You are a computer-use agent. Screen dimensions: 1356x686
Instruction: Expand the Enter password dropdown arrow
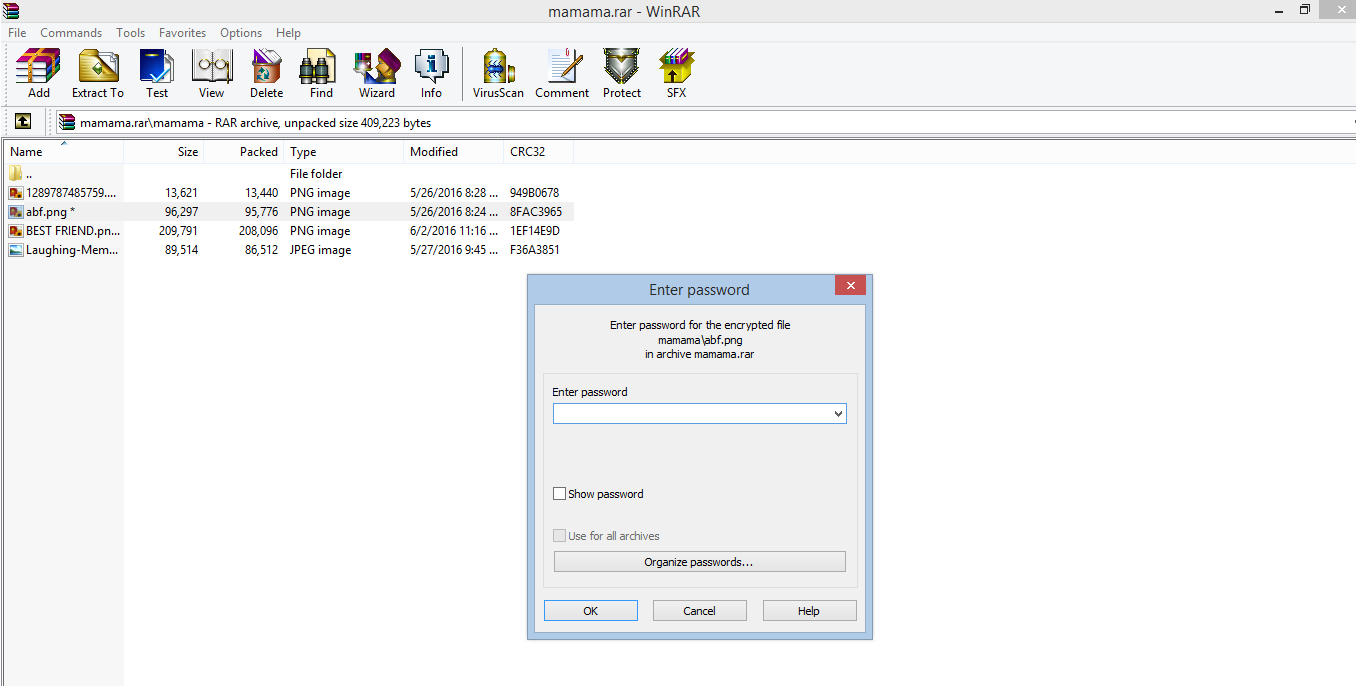(838, 414)
